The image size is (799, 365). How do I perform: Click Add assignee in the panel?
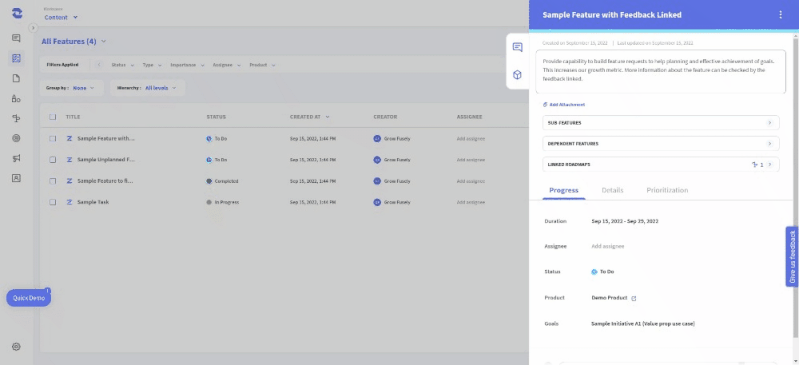pos(607,246)
